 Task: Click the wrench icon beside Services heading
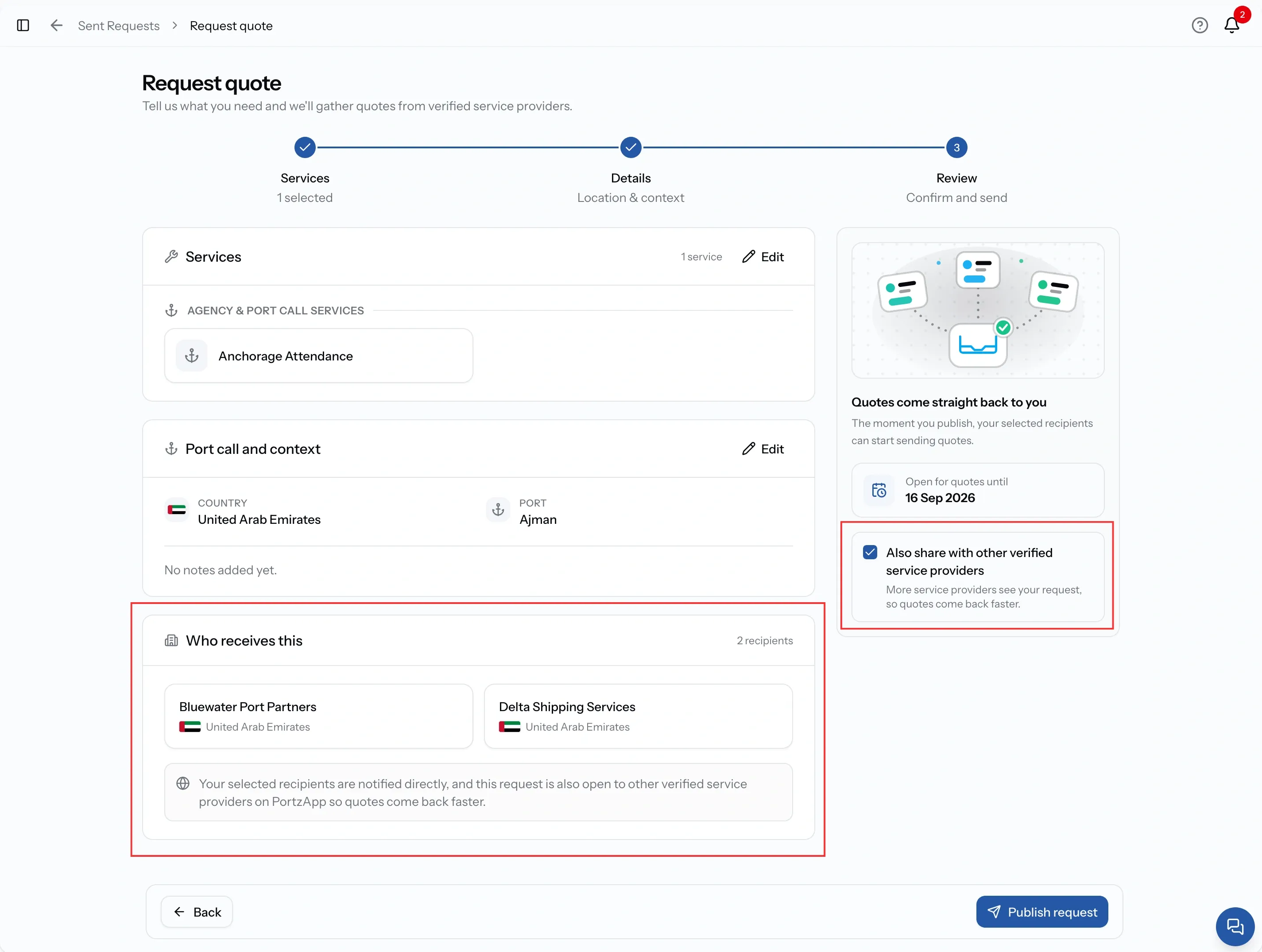pos(171,257)
